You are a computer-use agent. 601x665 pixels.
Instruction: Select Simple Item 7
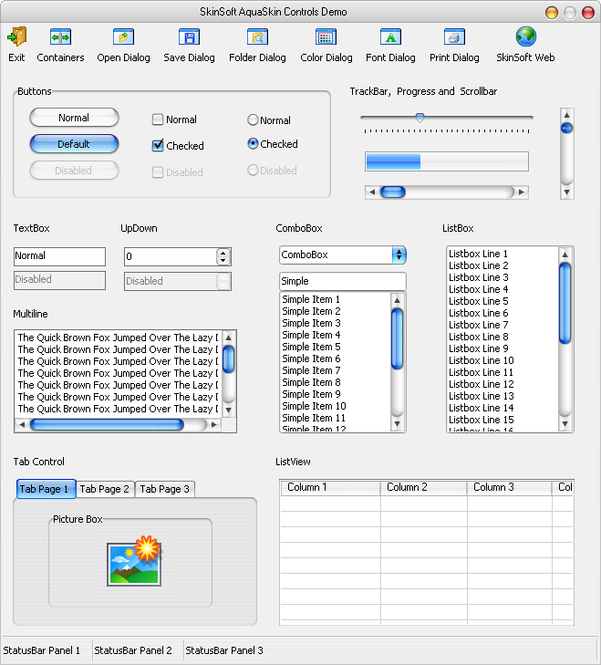coord(311,371)
